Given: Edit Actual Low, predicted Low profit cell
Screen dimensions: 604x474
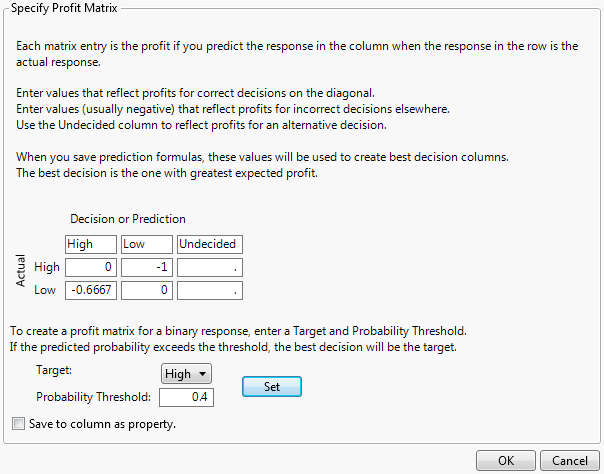Looking at the screenshot, I should tap(145, 290).
